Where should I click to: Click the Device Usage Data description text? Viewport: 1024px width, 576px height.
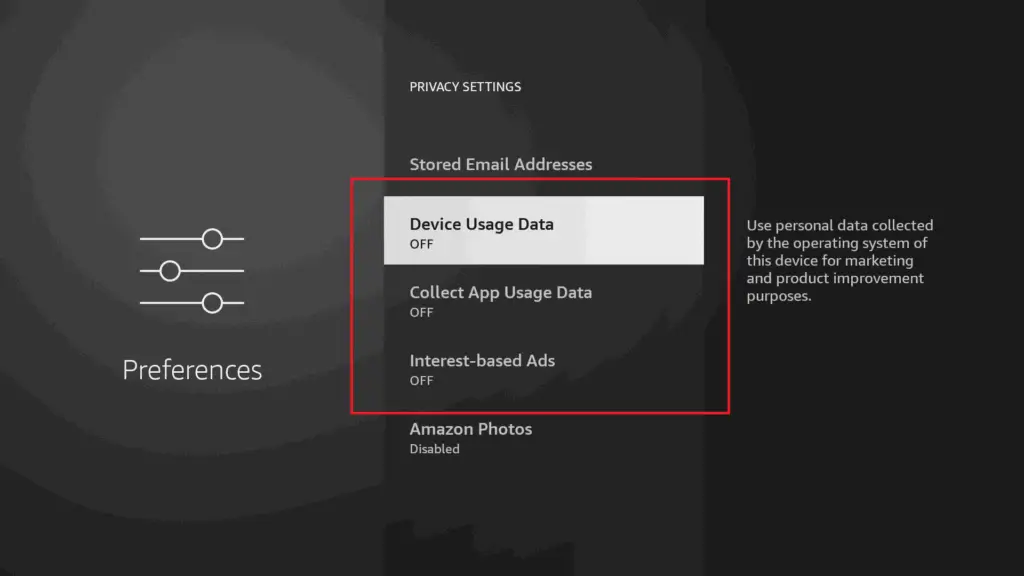tap(838, 261)
